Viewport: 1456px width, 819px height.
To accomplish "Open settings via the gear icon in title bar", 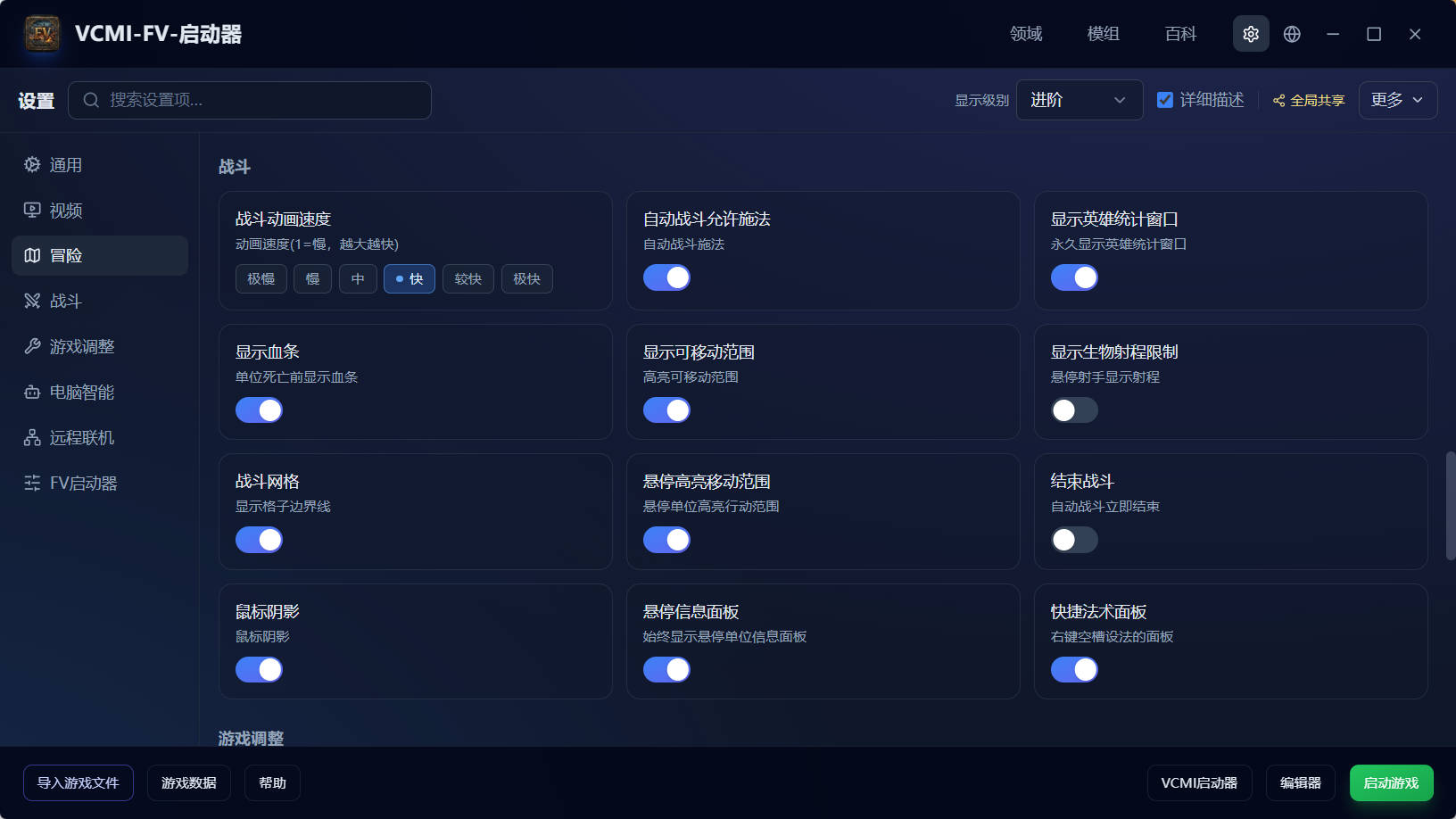I will pos(1251,34).
